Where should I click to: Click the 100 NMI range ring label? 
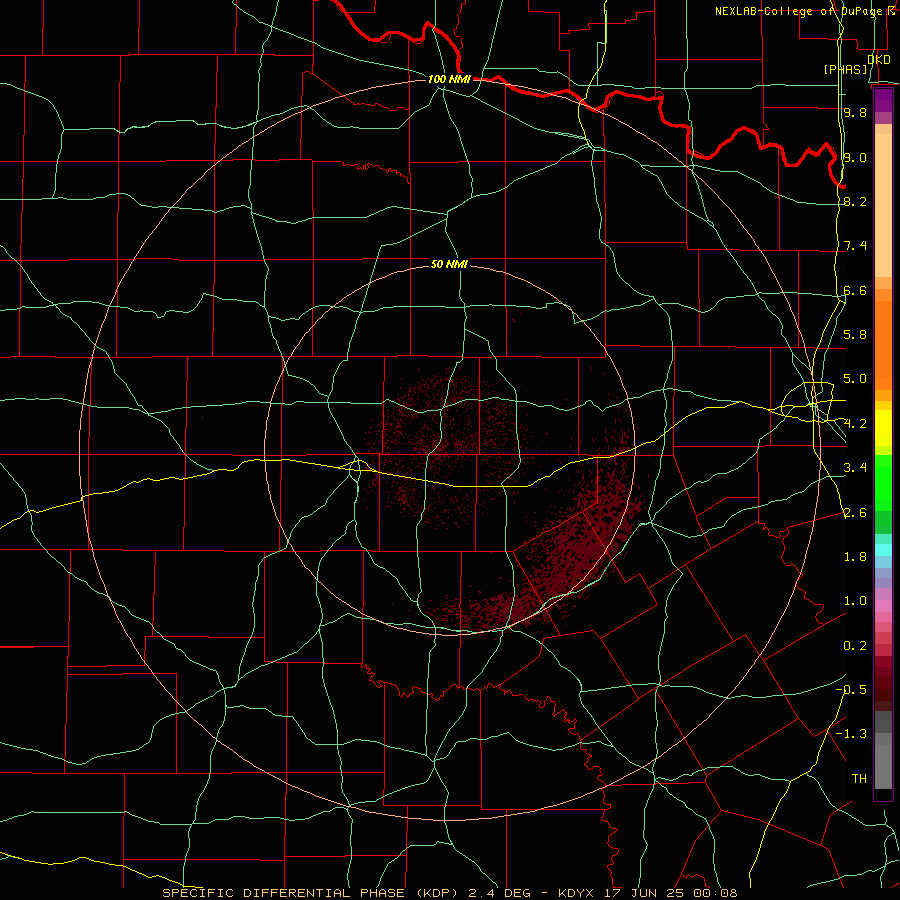(x=449, y=79)
